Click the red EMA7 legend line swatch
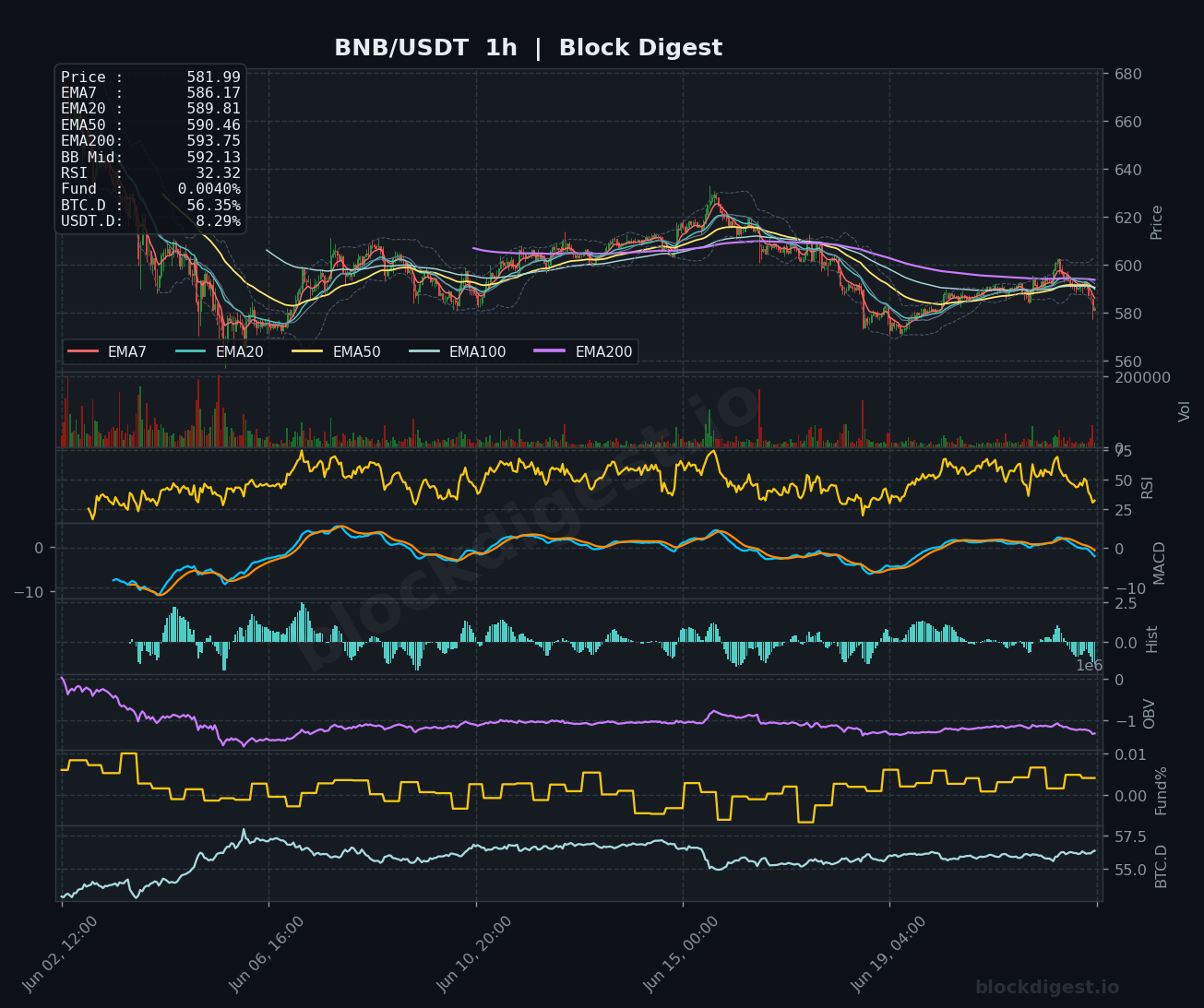Screen dimensions: 1204x1008 coord(83,351)
